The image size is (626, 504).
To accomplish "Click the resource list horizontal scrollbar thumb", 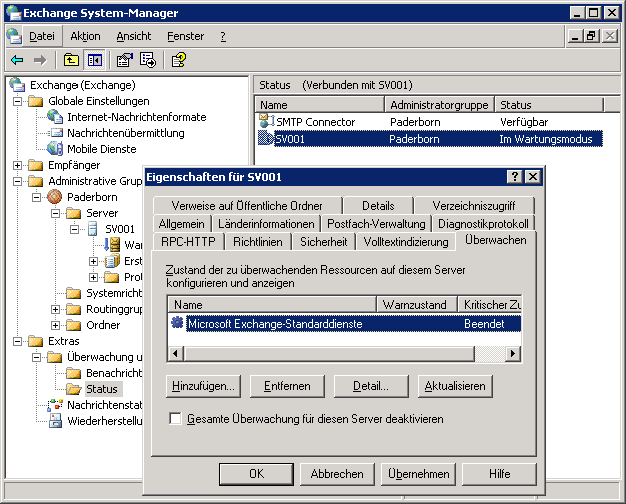I will (x=329, y=353).
